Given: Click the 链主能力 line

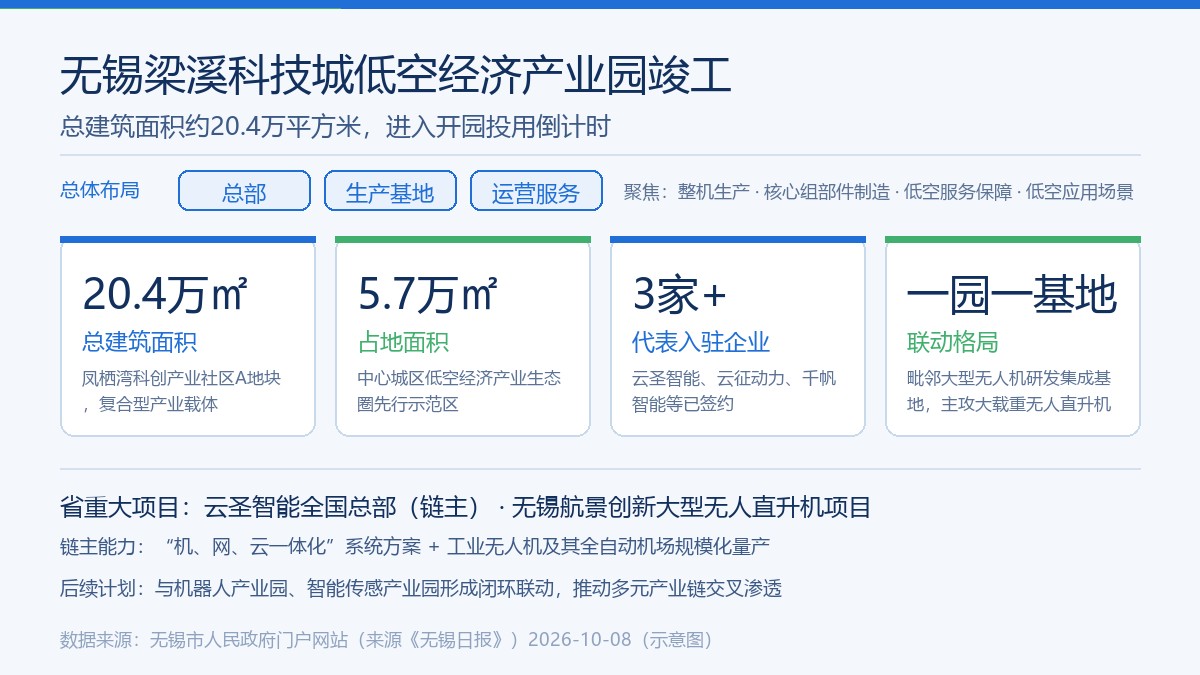Looking at the screenshot, I should point(415,547).
